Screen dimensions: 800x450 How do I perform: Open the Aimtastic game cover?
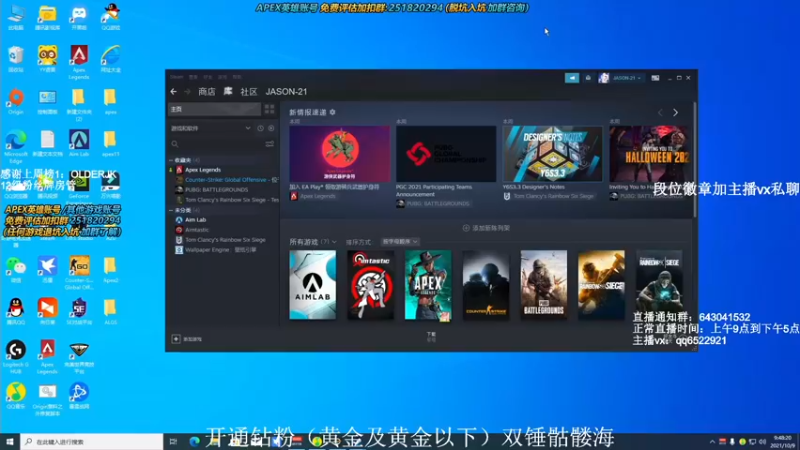tap(370, 285)
